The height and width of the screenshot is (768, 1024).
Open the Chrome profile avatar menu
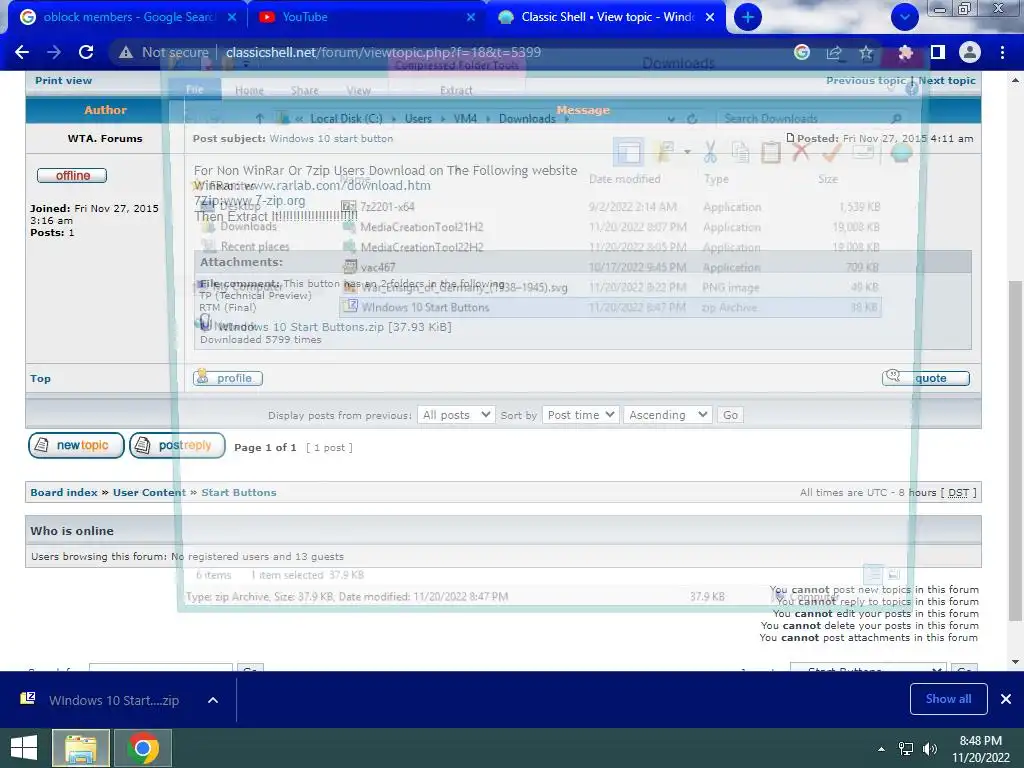(x=970, y=52)
